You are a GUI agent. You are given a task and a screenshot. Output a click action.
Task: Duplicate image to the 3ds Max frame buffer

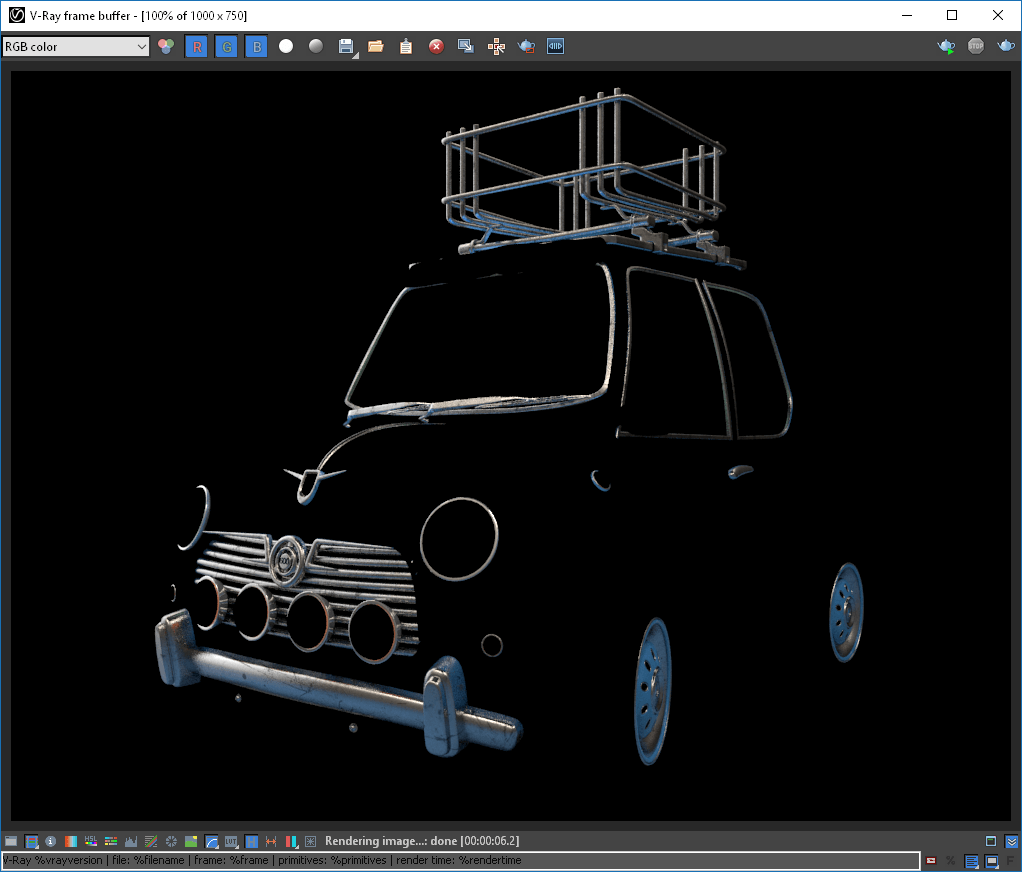[464, 46]
